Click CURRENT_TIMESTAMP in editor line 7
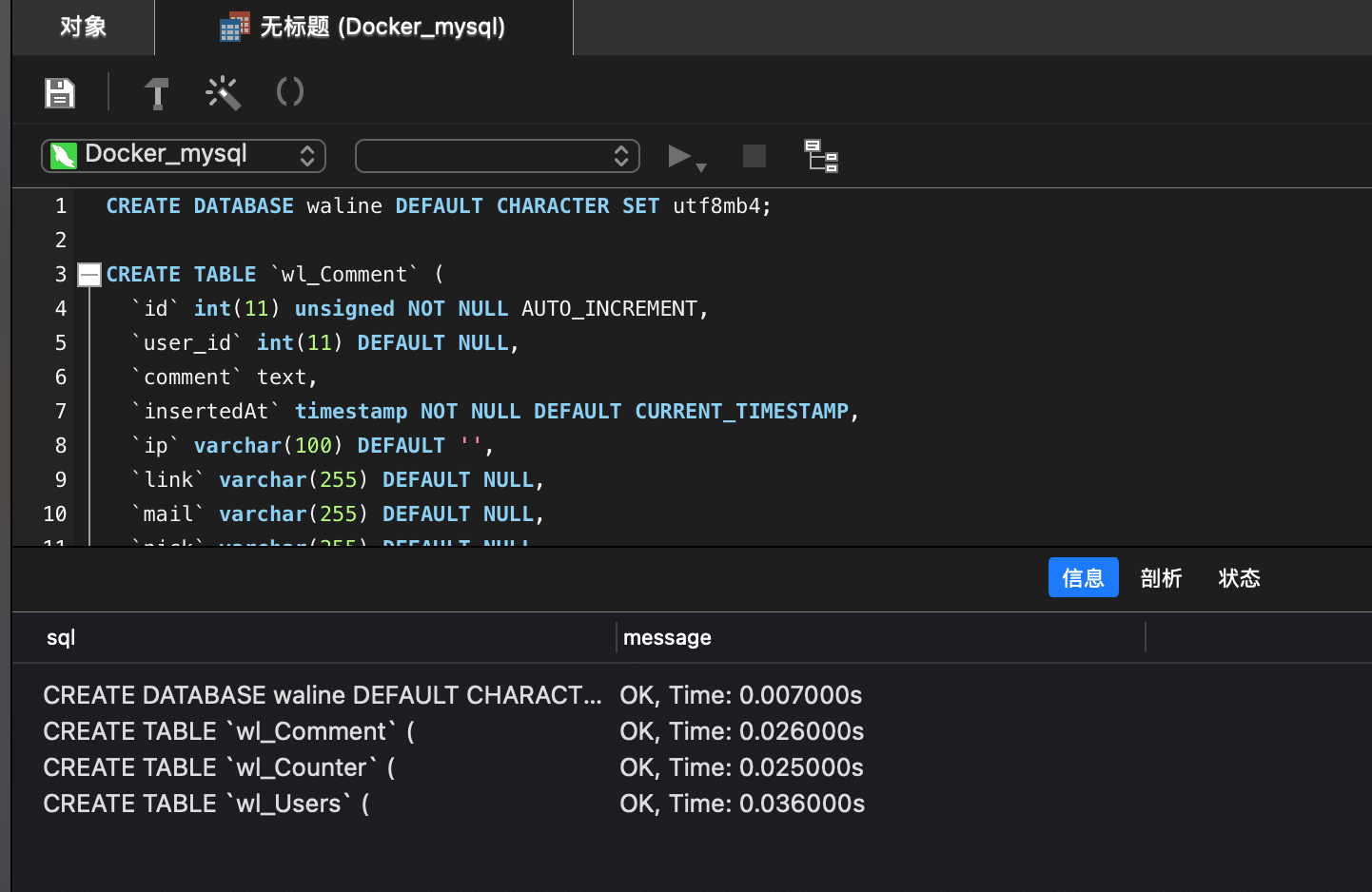This screenshot has width=1372, height=892. (742, 412)
